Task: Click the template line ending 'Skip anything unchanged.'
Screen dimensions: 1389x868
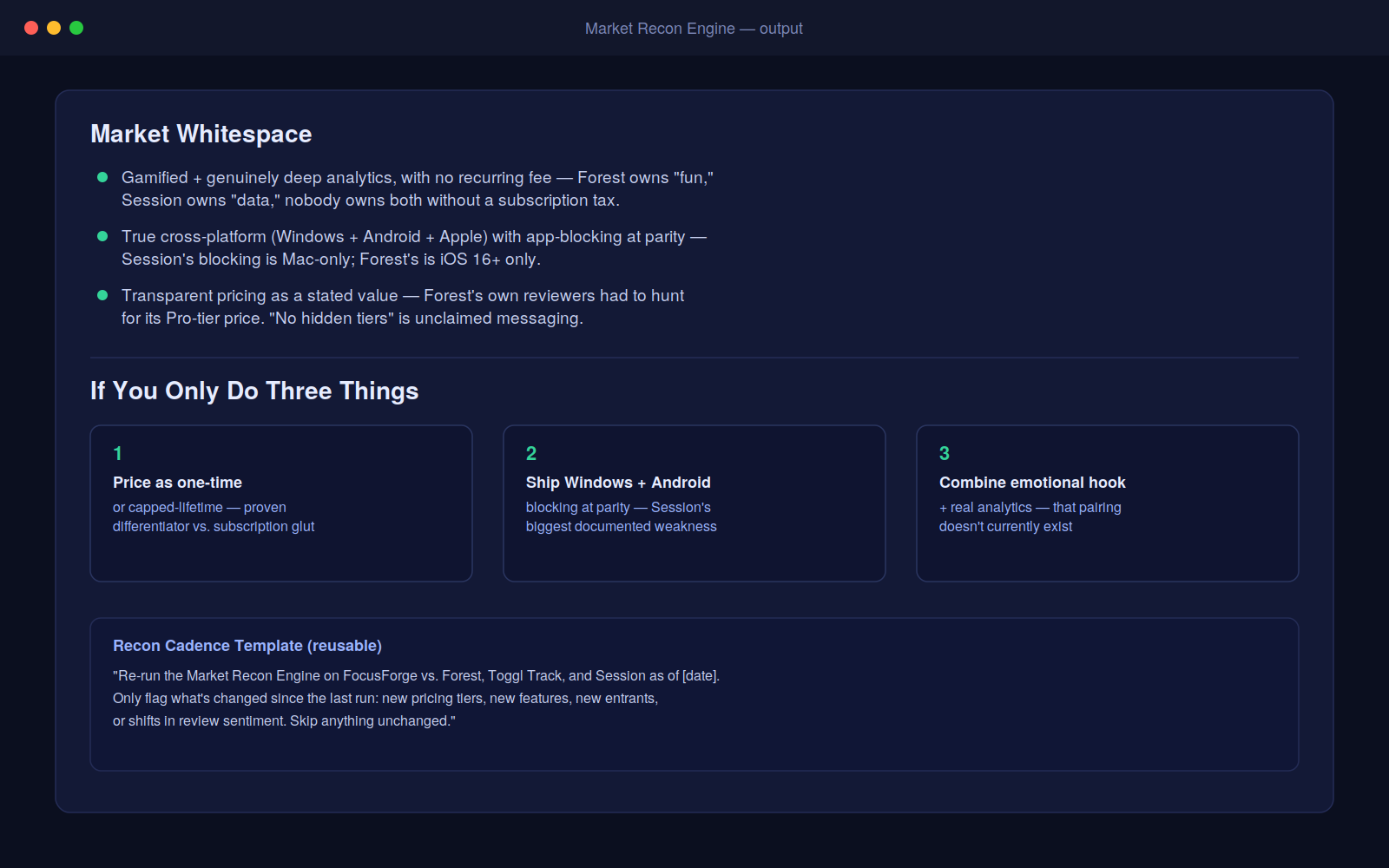Action: 284,720
